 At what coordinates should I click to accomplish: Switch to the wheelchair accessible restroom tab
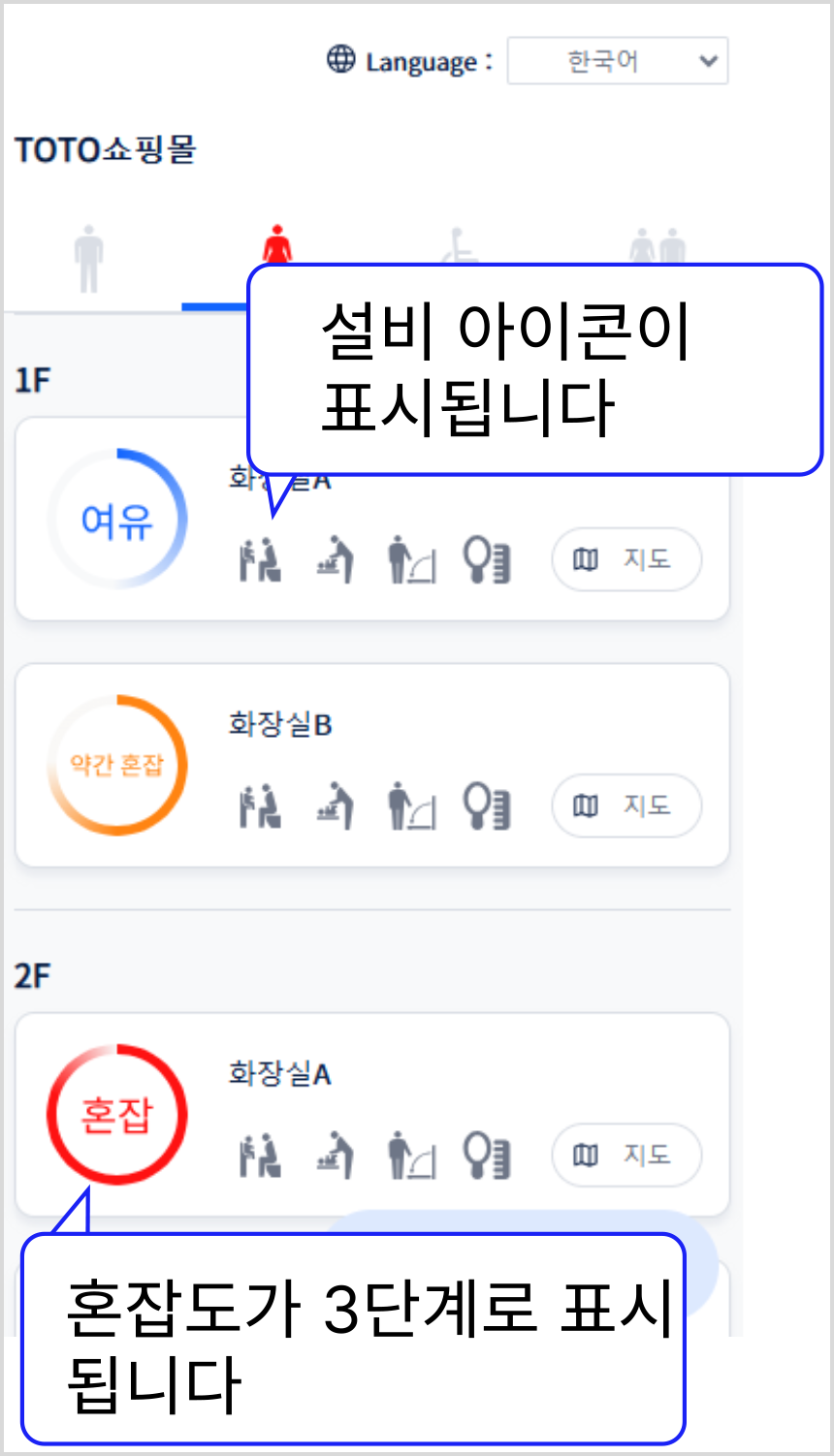click(459, 245)
